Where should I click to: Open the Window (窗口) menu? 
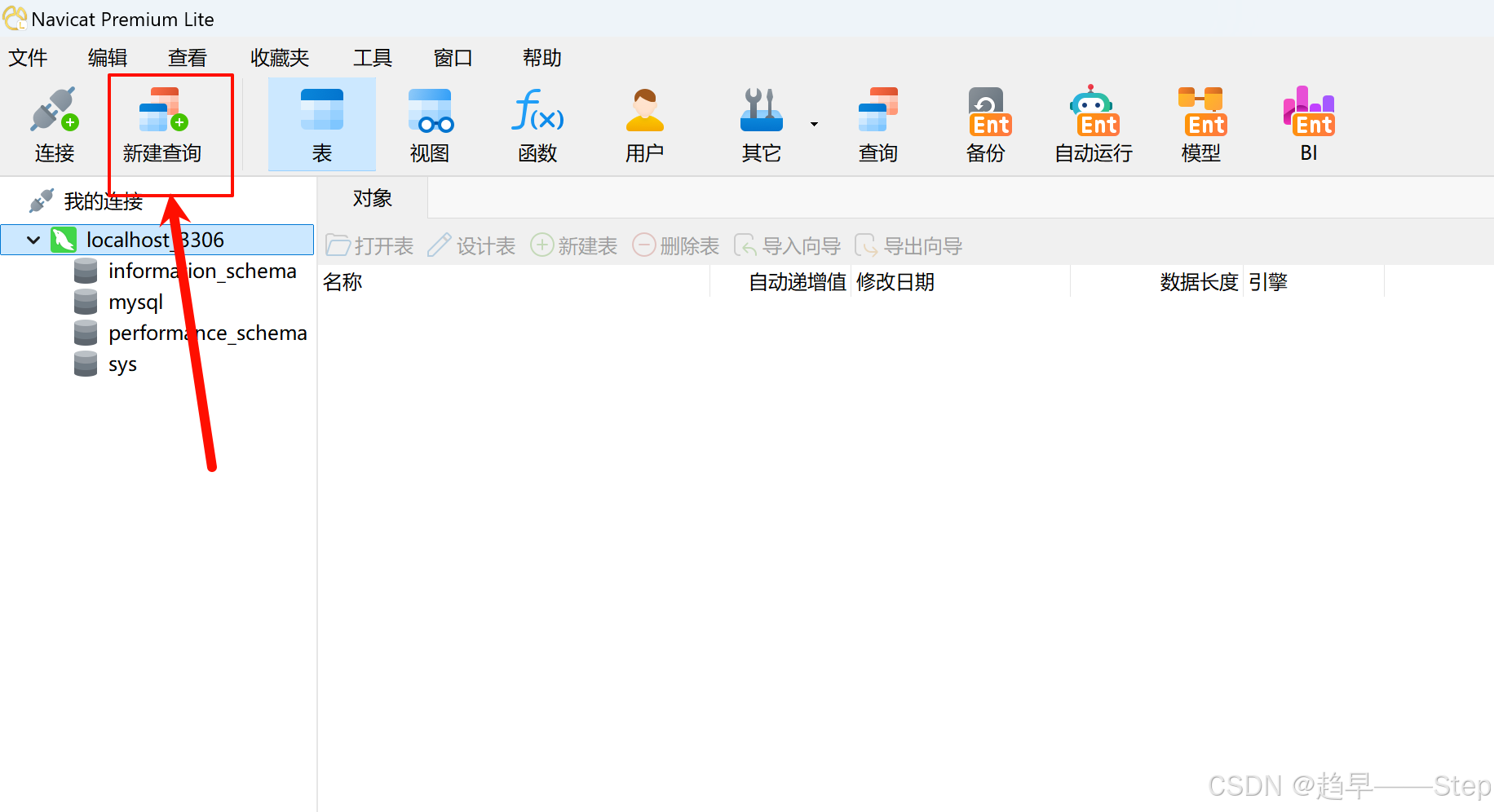[453, 58]
